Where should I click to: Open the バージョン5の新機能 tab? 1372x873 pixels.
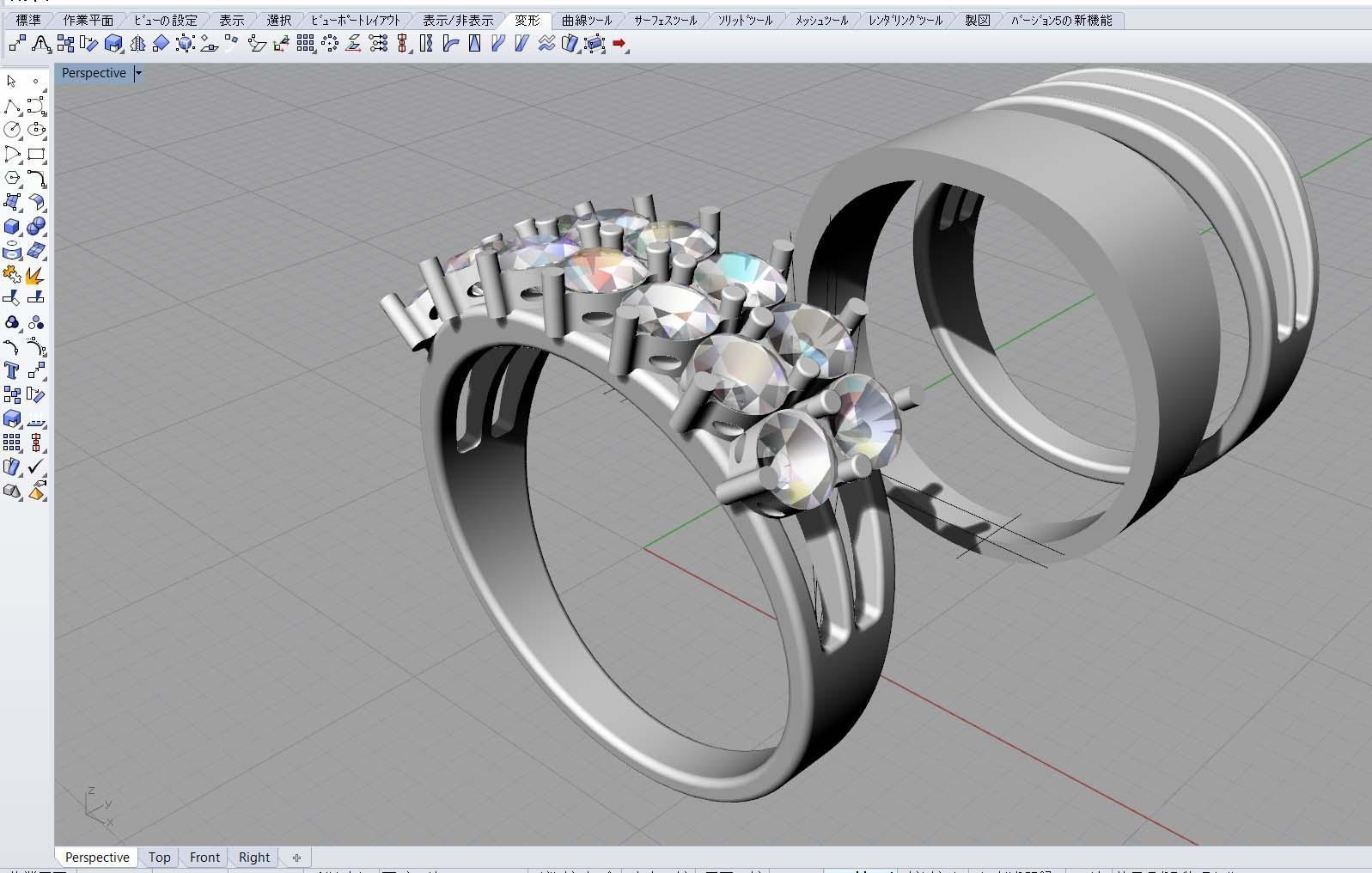click(1061, 20)
